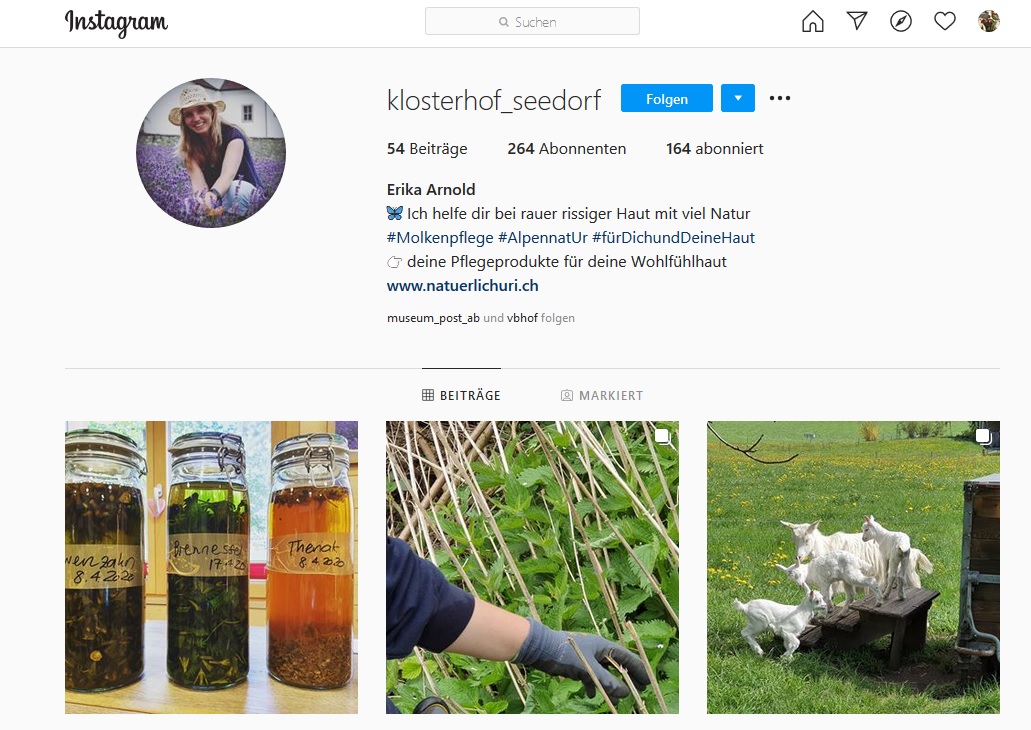This screenshot has height=730, width=1031.
Task: Switch to the Beiträge tab
Action: pos(462,395)
